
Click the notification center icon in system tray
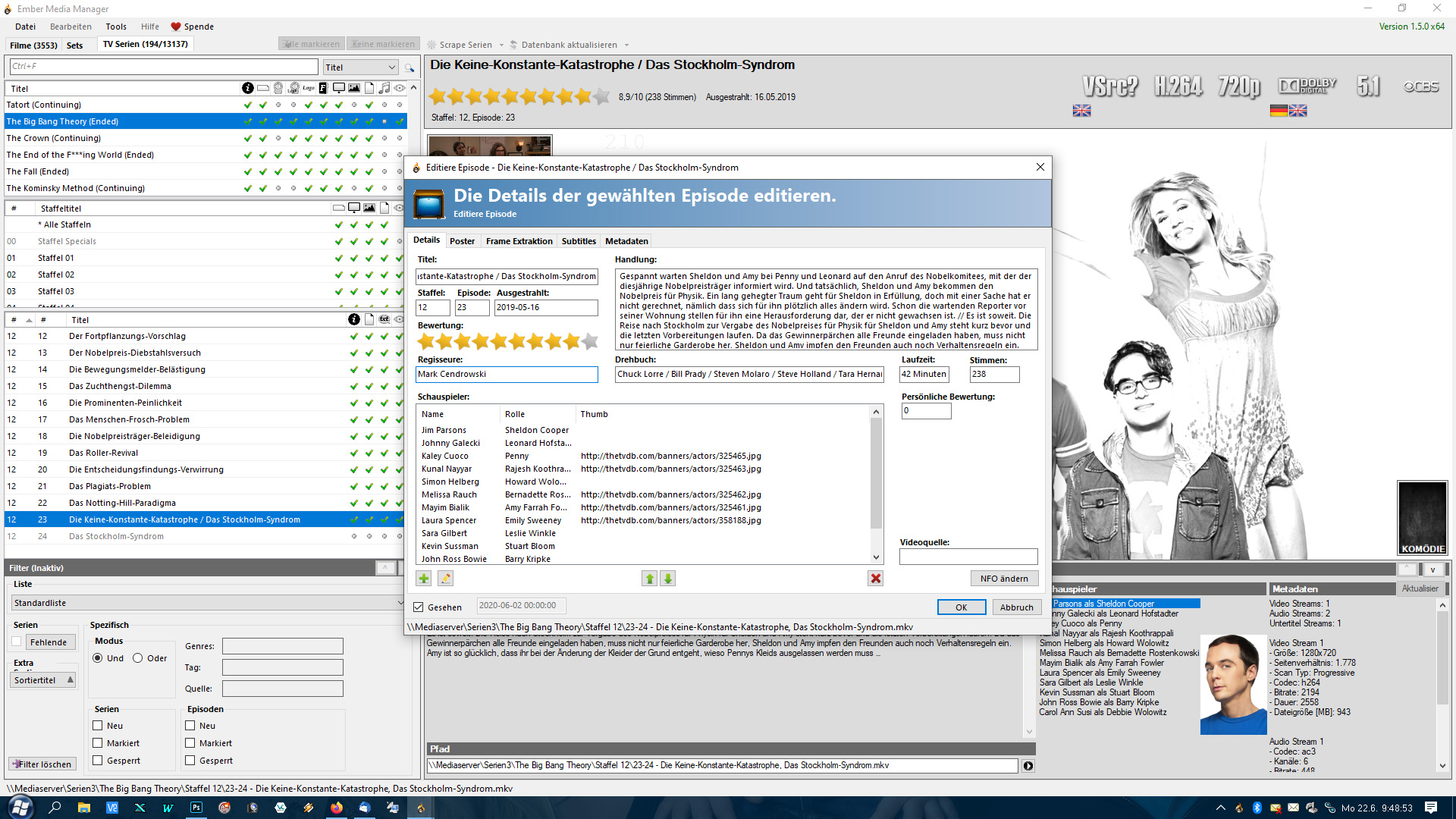coord(1431,808)
